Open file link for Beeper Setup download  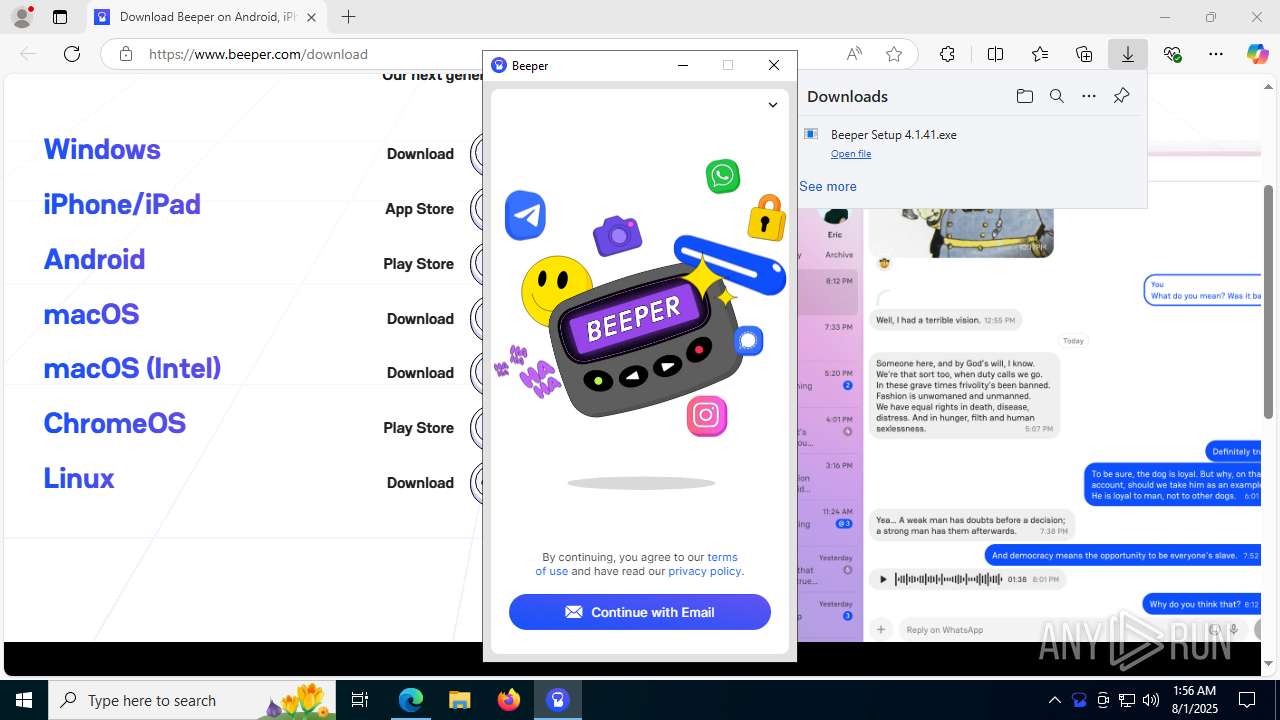coord(851,154)
